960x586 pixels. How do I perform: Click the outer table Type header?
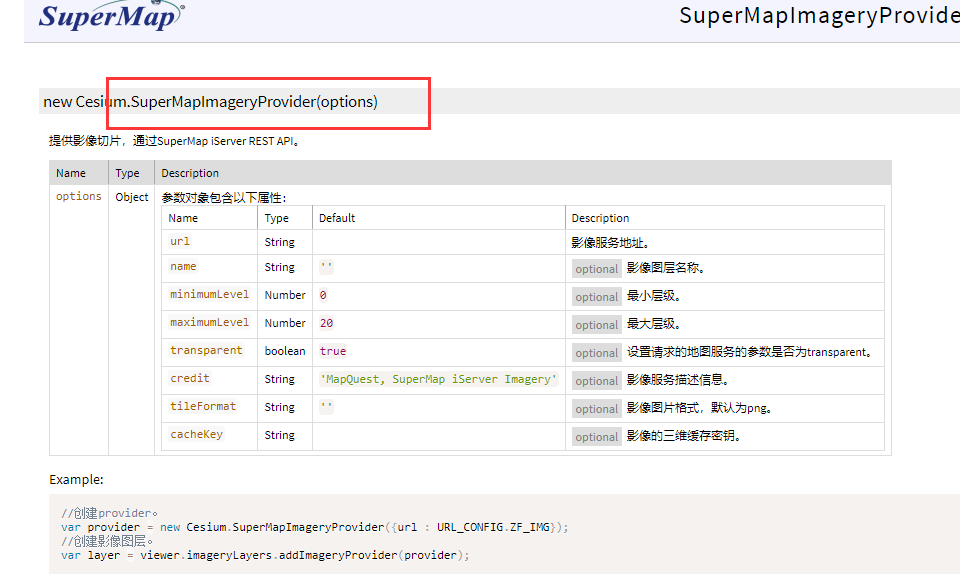point(127,173)
